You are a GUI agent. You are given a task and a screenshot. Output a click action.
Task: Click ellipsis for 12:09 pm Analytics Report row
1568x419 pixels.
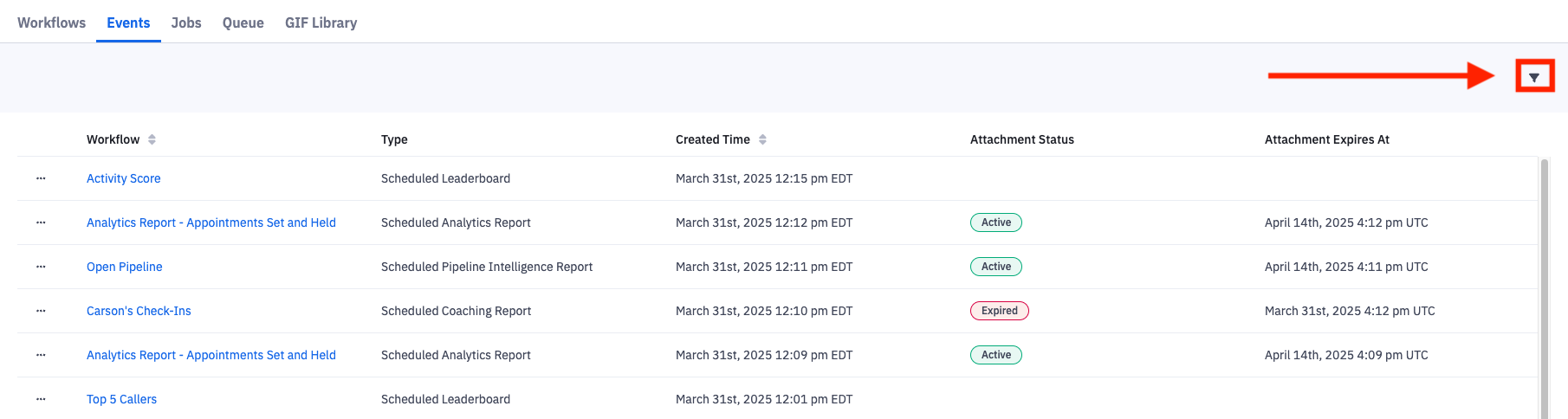(41, 355)
